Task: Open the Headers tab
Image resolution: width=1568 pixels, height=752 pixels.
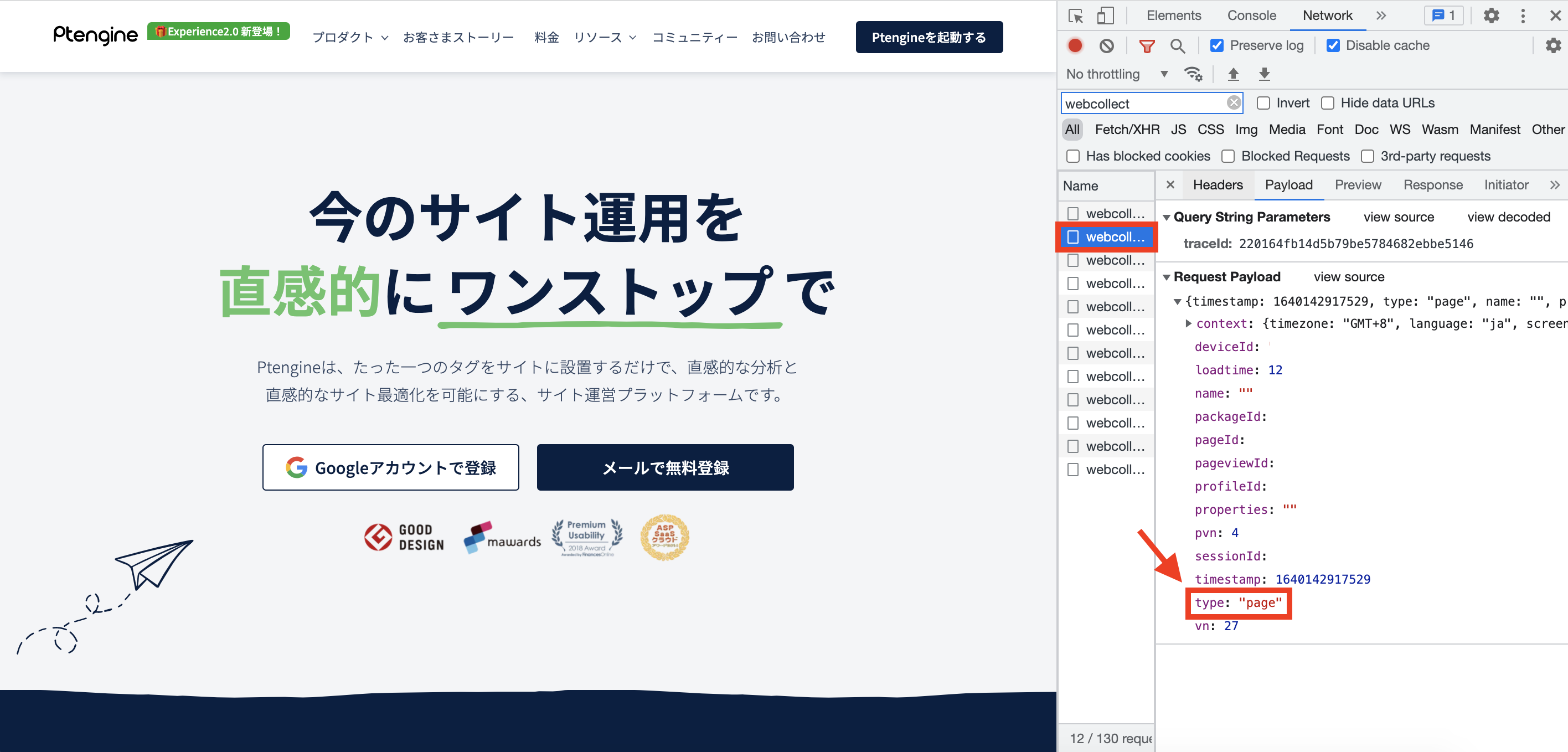Action: tap(1218, 185)
